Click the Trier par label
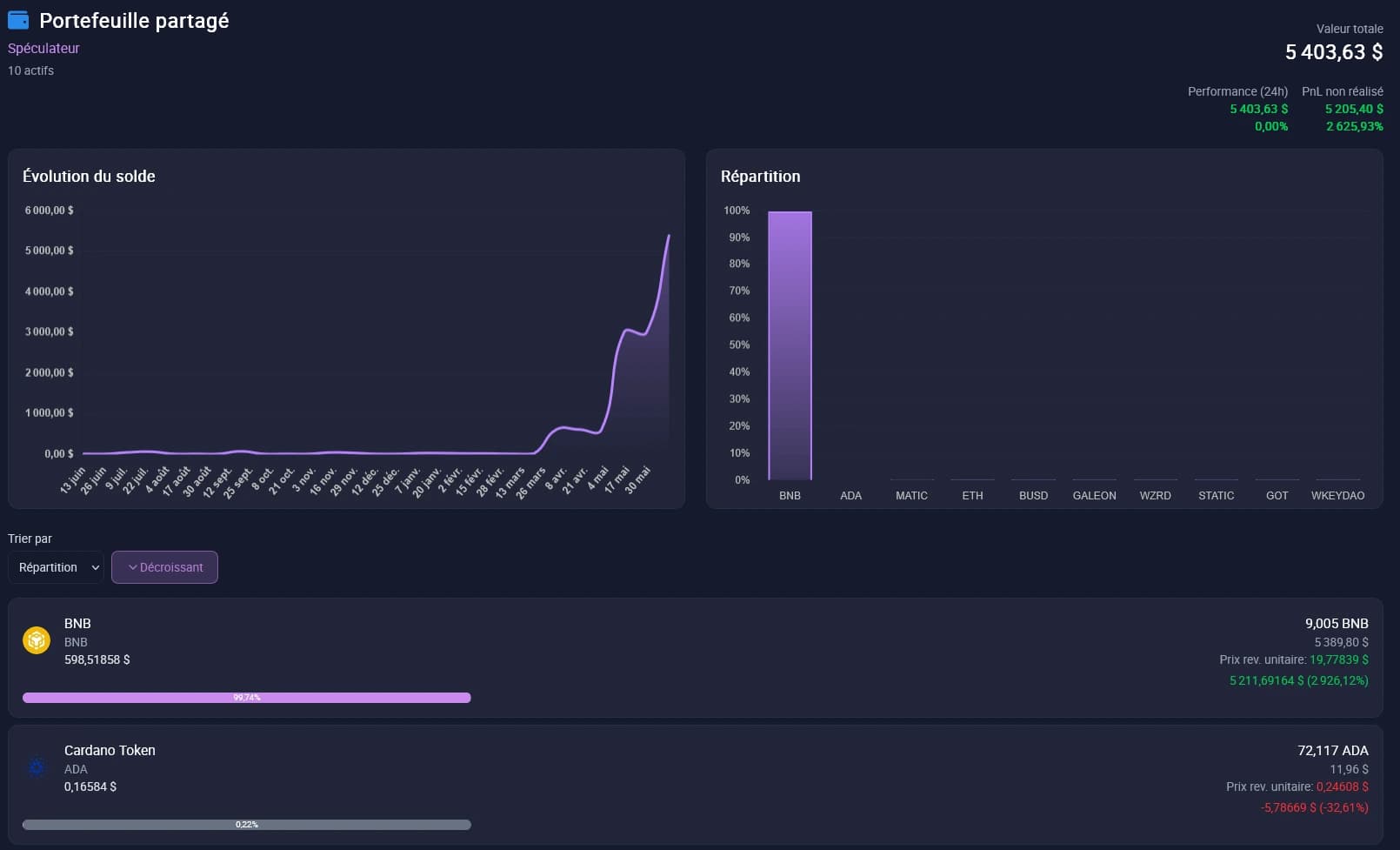 (30, 539)
